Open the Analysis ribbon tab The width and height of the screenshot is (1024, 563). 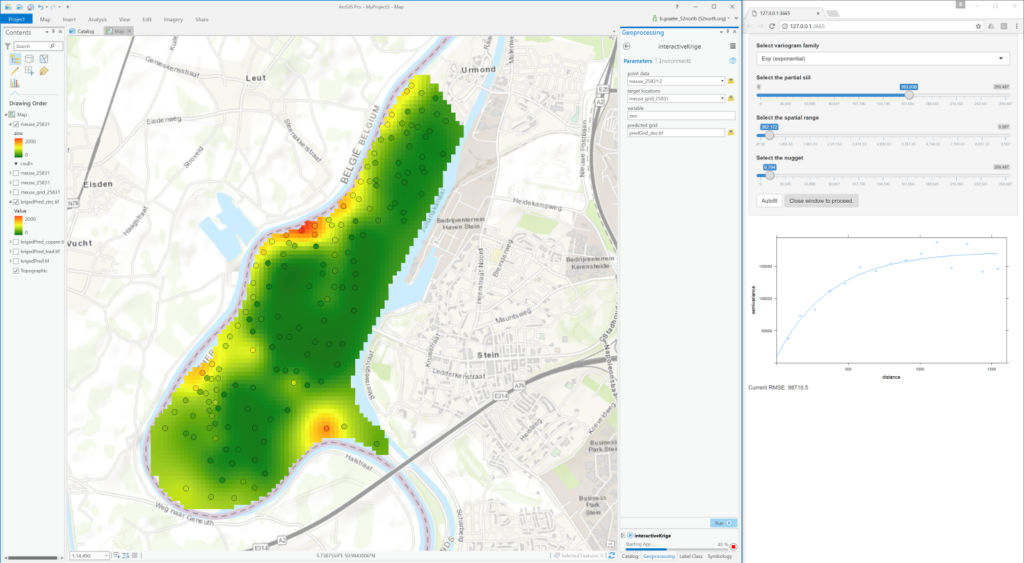point(97,19)
